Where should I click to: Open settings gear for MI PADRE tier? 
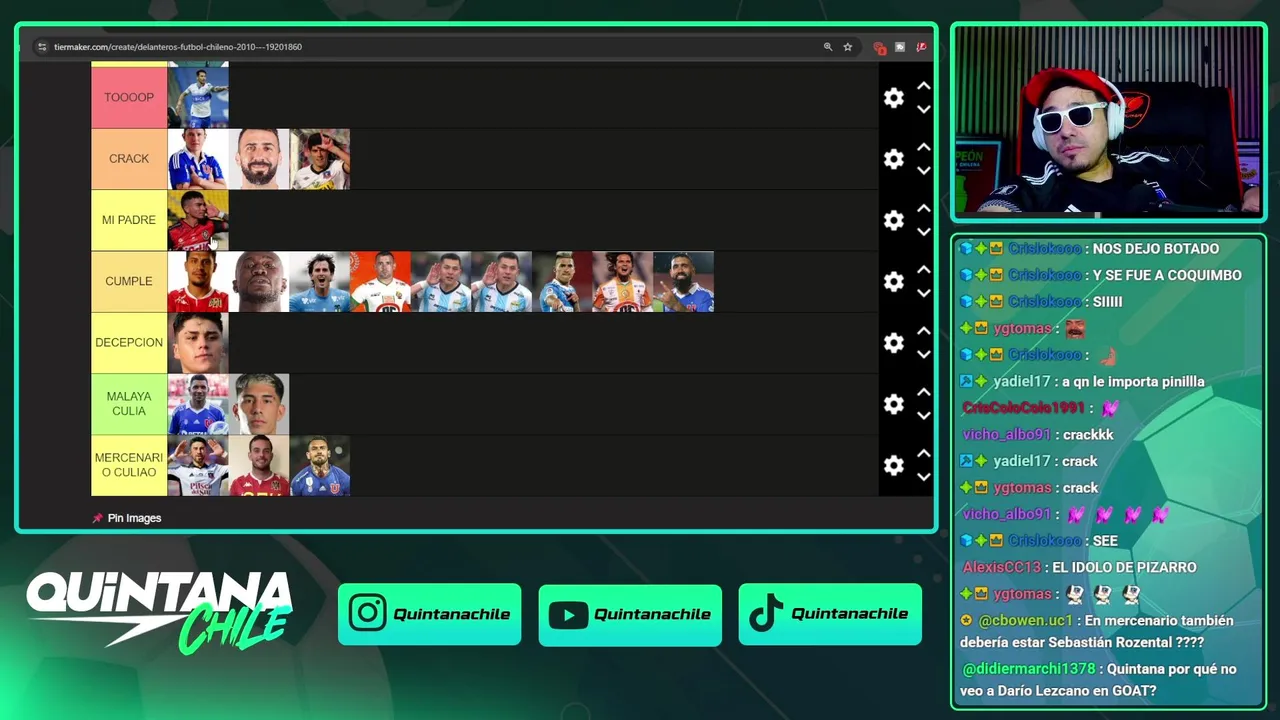[x=894, y=220]
